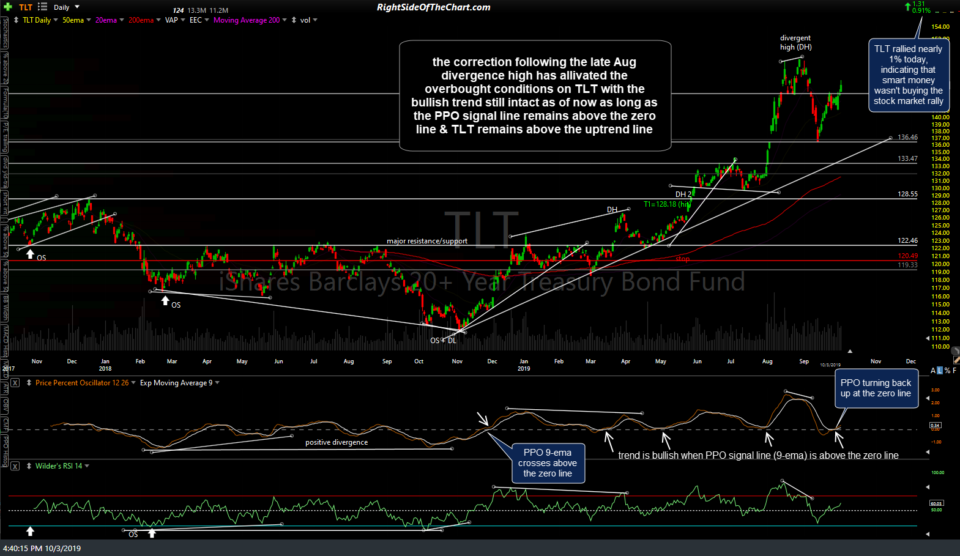This screenshot has width=960, height=556.
Task: Toggle the F scale option
Action: click(x=954, y=370)
